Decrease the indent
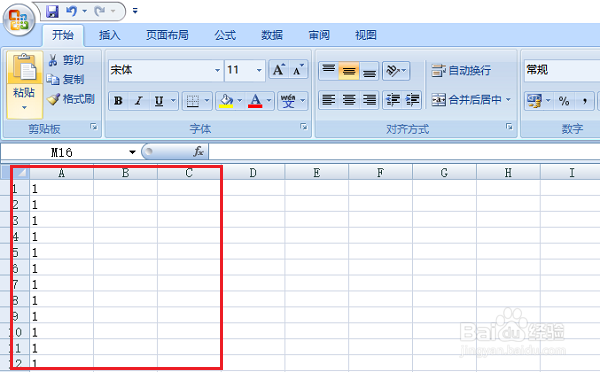 click(393, 100)
